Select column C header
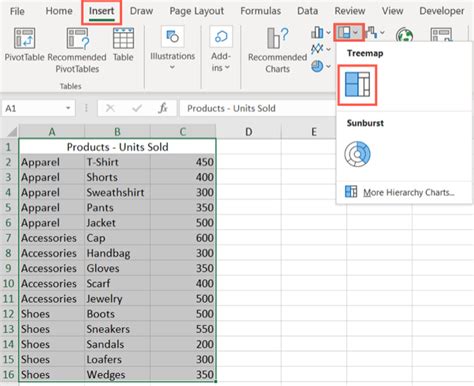The width and height of the screenshot is (474, 386). pos(183,132)
